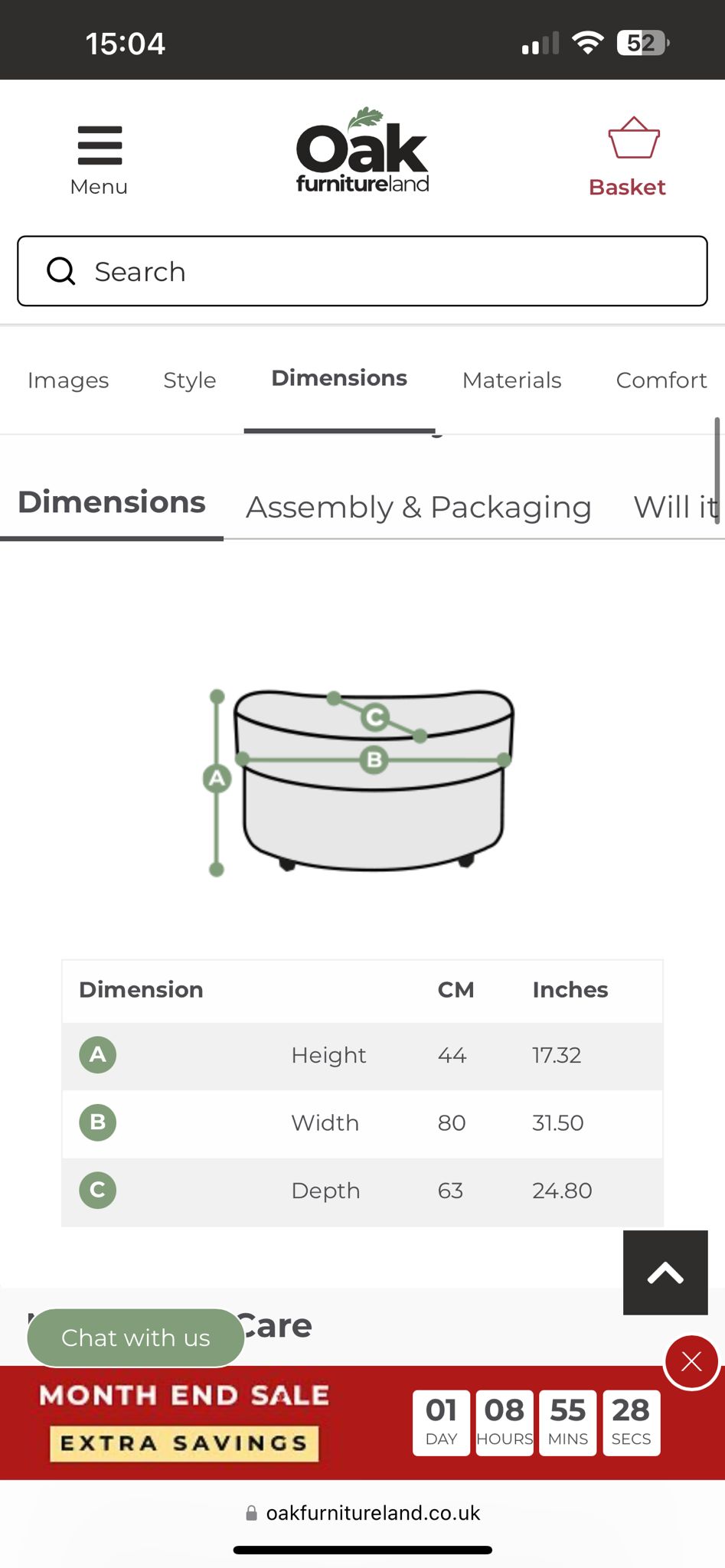Switch to the Comfort section tab
Viewport: 725px width, 1568px height.
[661, 381]
